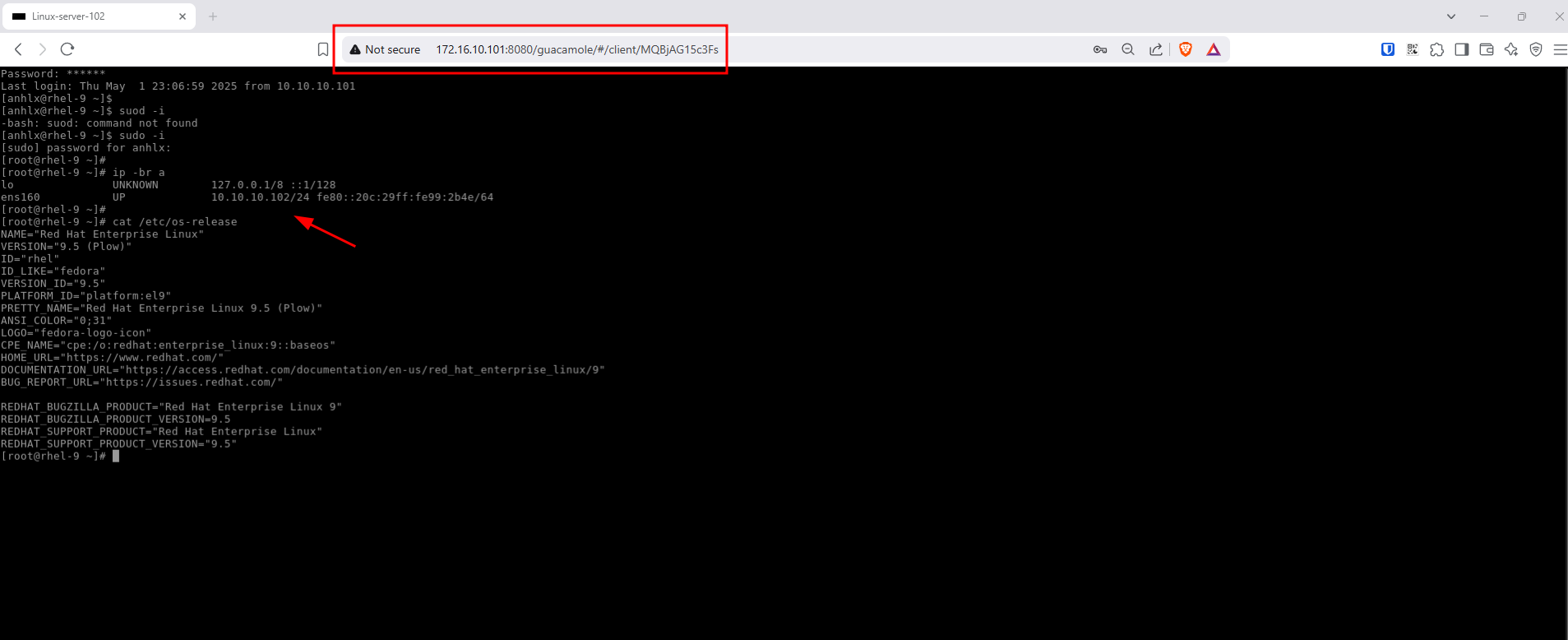This screenshot has height=640, width=1568.
Task: Click the ens160 IP address 10.10.10.102/24
Action: click(x=261, y=197)
